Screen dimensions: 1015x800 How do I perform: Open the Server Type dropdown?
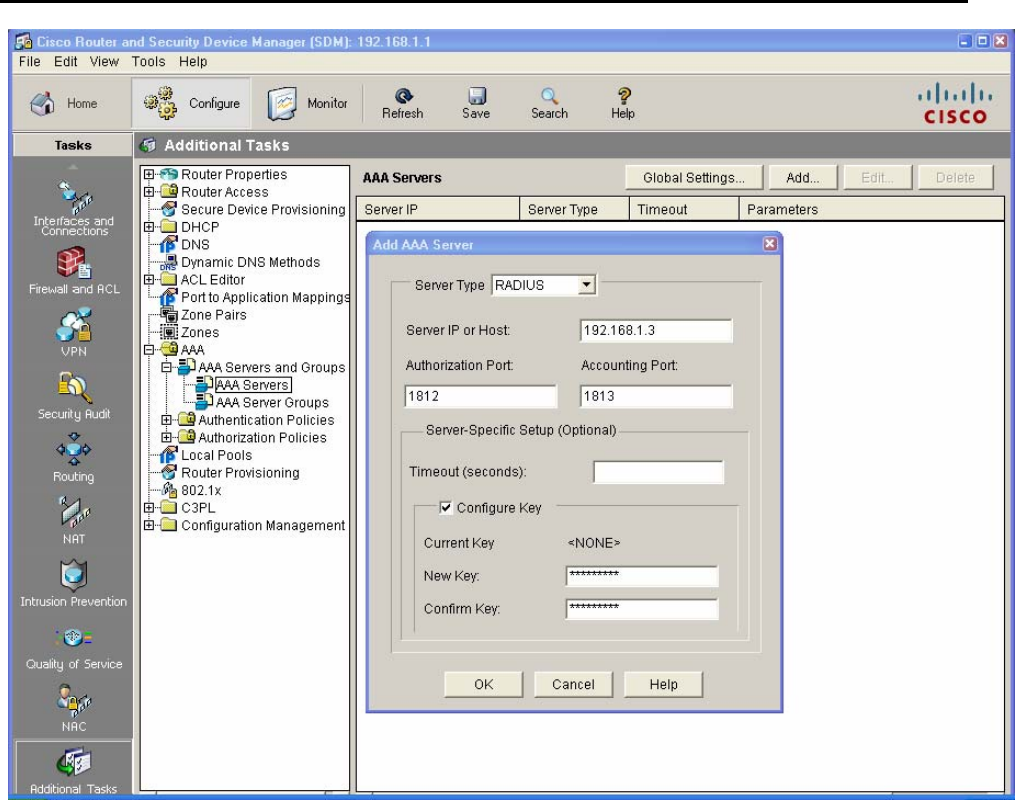click(x=586, y=285)
